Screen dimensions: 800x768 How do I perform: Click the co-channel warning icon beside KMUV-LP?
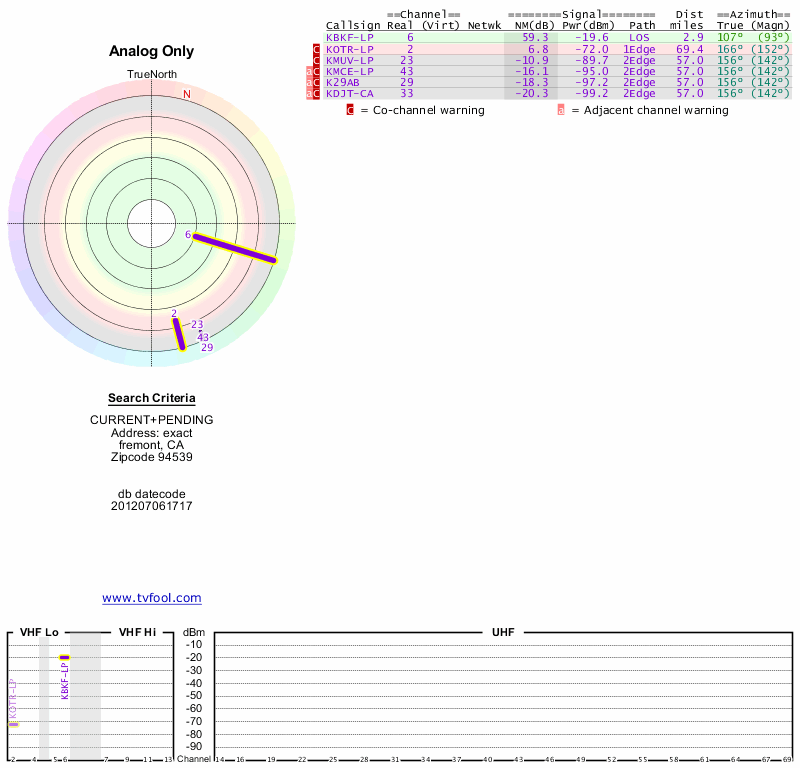click(x=317, y=60)
